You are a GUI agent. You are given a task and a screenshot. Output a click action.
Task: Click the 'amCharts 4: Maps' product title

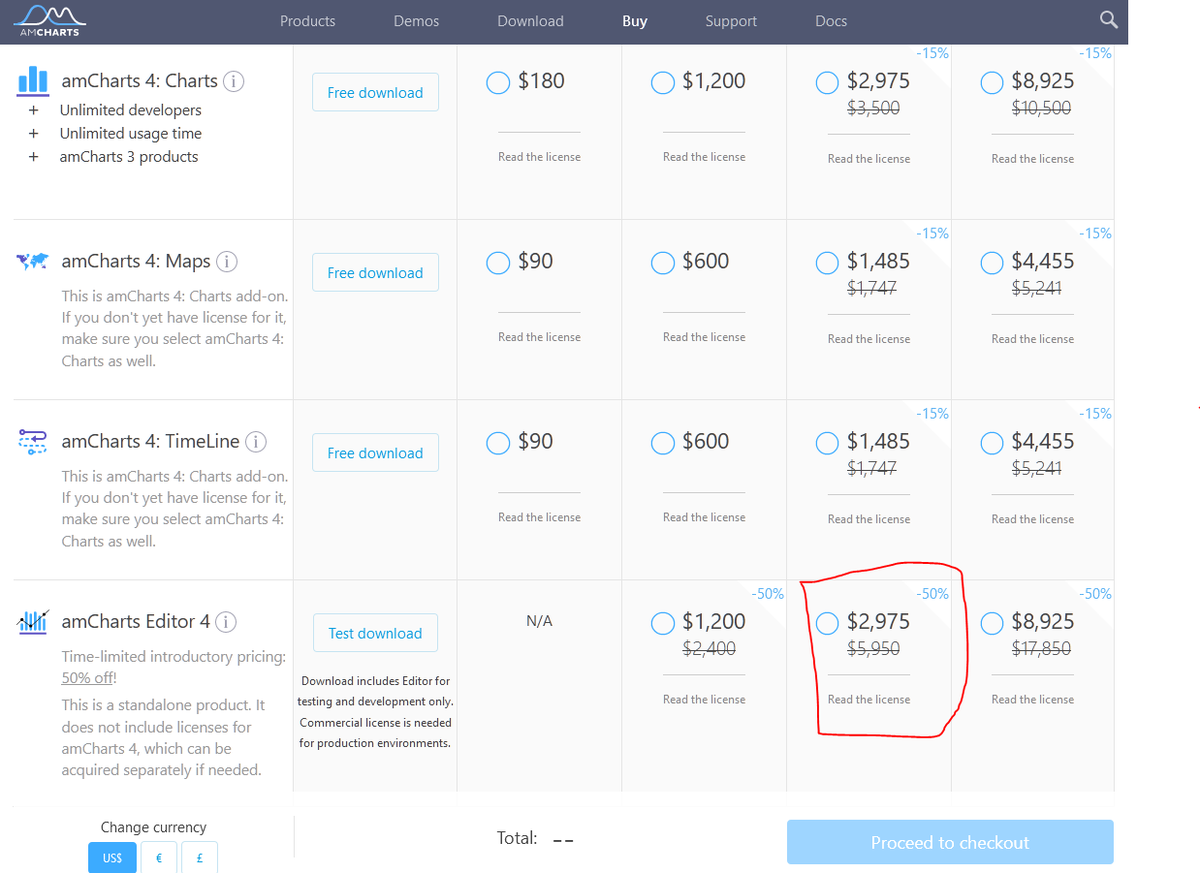(136, 261)
